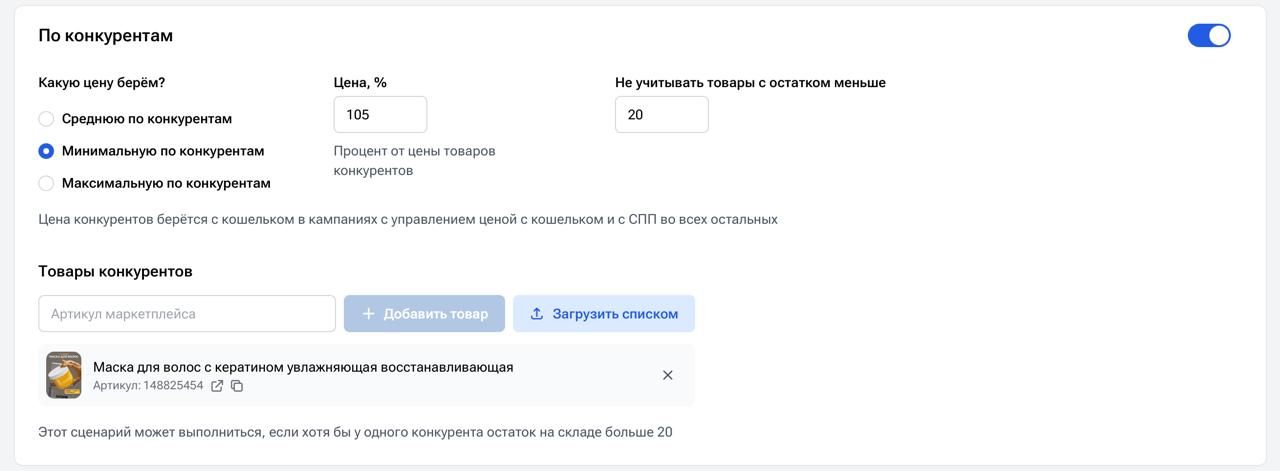Screen dimensions: 1280x471
Task: Click the «Какую цену берём?» label
Action: tap(102, 83)
